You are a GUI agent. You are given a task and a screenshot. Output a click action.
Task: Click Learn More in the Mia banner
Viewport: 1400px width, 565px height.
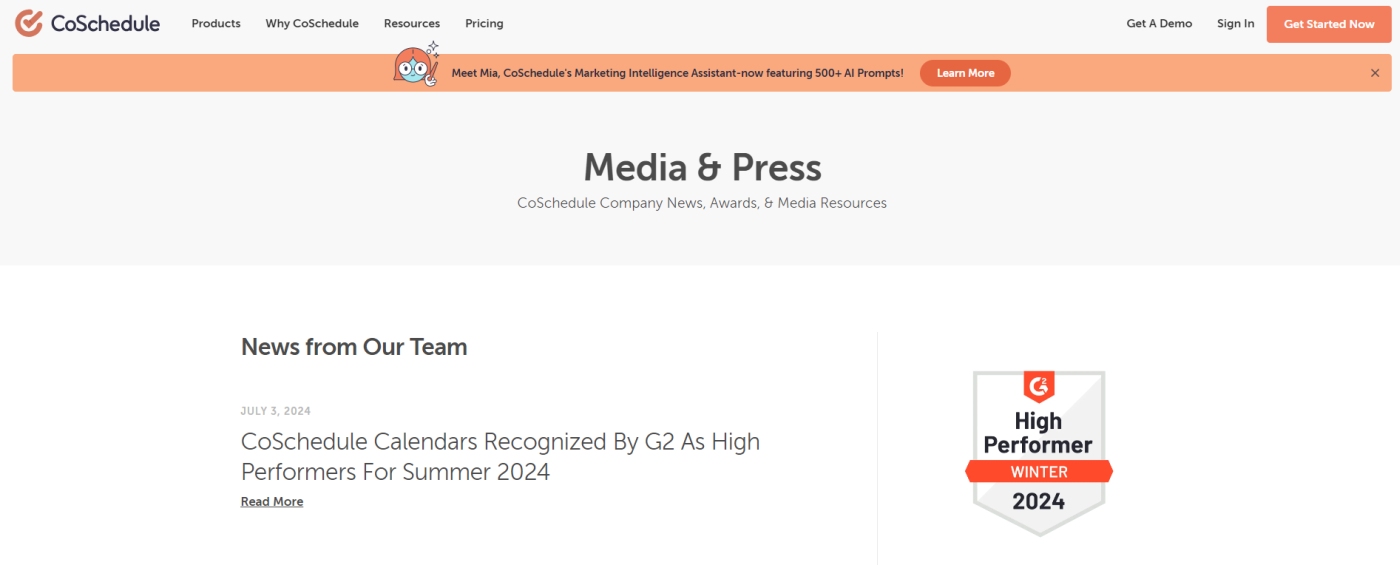tap(965, 73)
